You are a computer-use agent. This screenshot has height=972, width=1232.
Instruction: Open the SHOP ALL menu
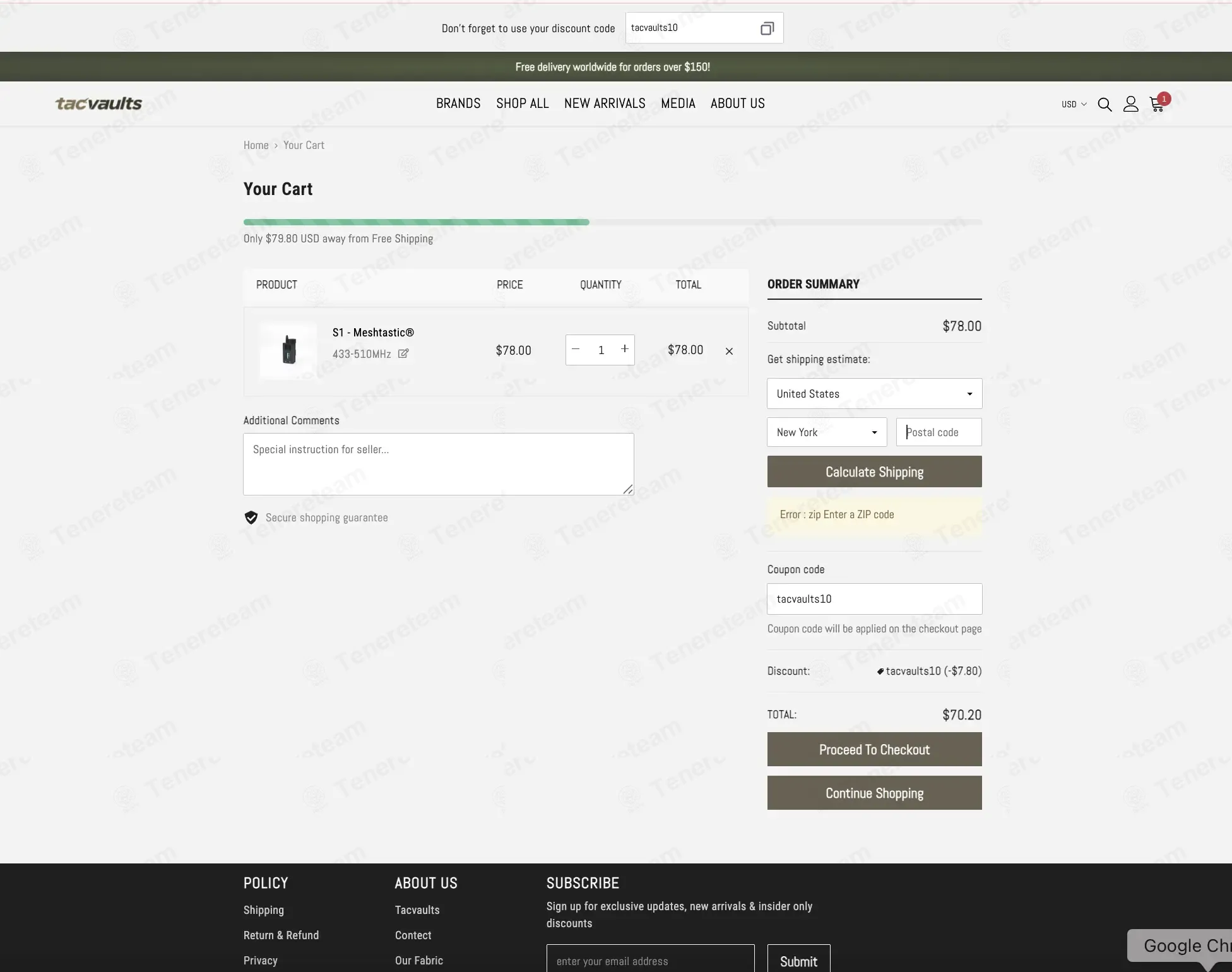[x=523, y=104]
